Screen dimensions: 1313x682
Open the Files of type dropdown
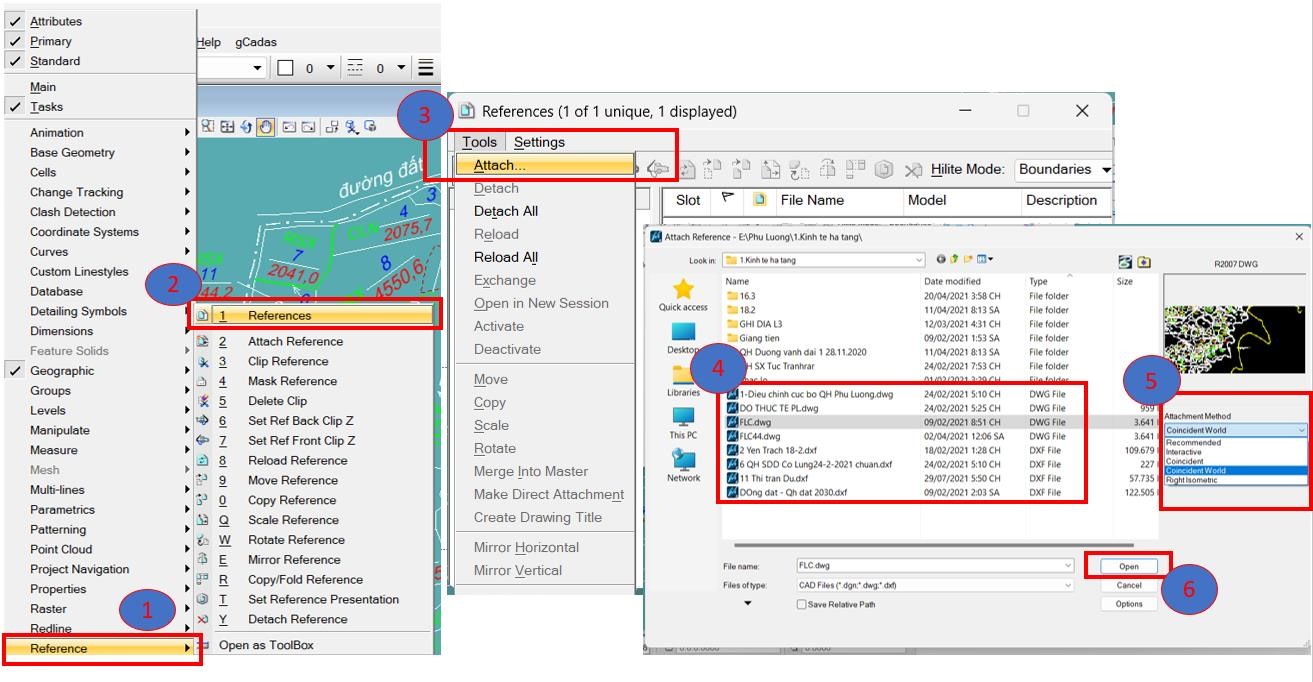click(1068, 585)
